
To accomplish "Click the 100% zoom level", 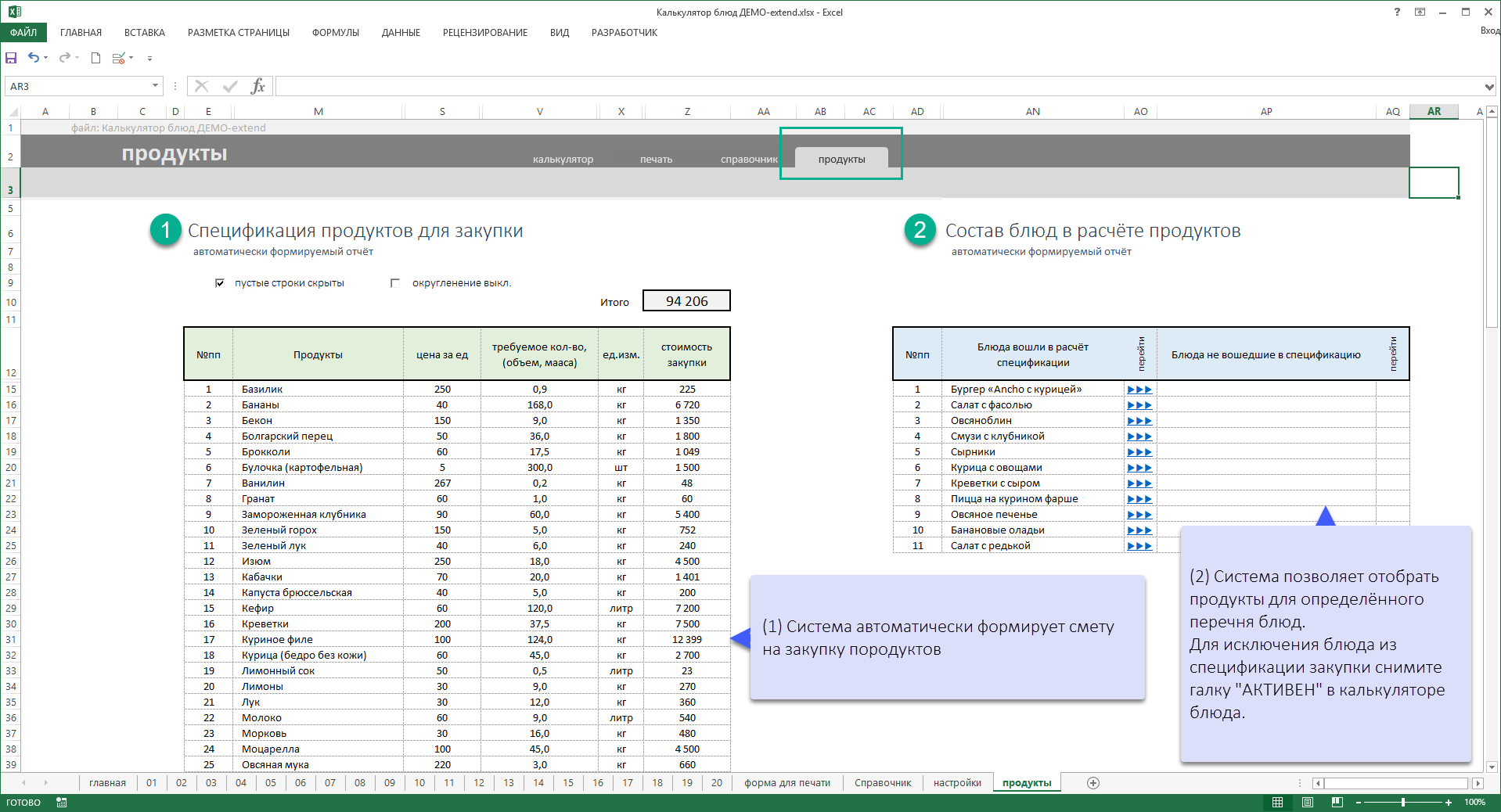I will [x=1474, y=803].
